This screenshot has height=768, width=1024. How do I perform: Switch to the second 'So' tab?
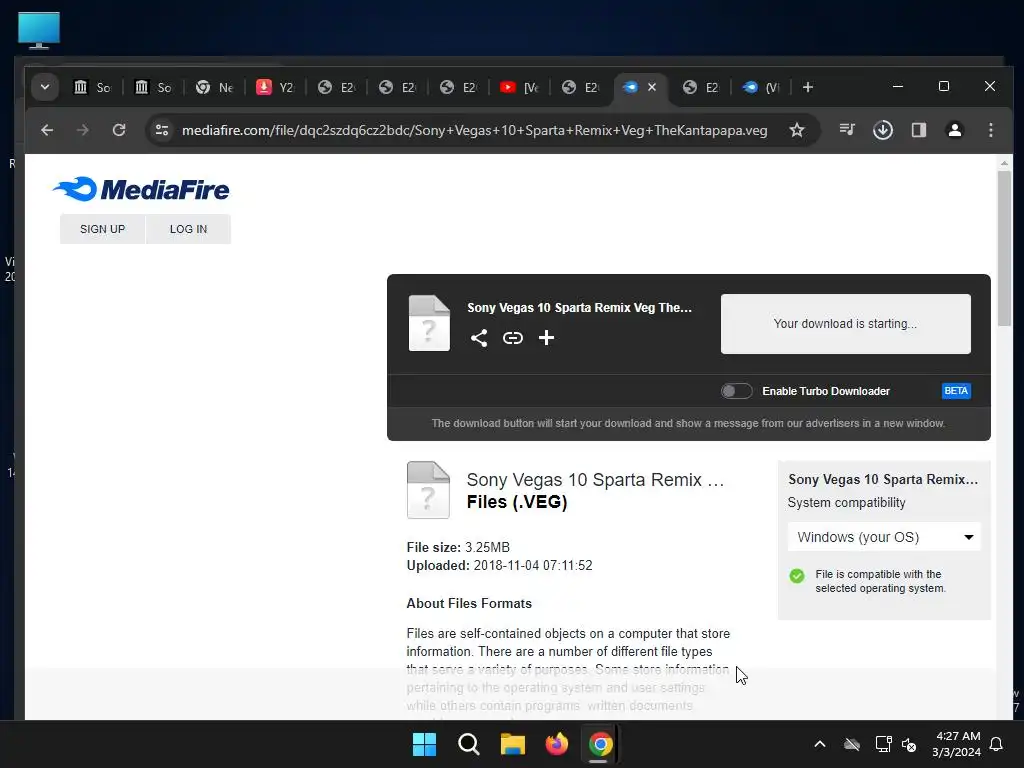153,87
